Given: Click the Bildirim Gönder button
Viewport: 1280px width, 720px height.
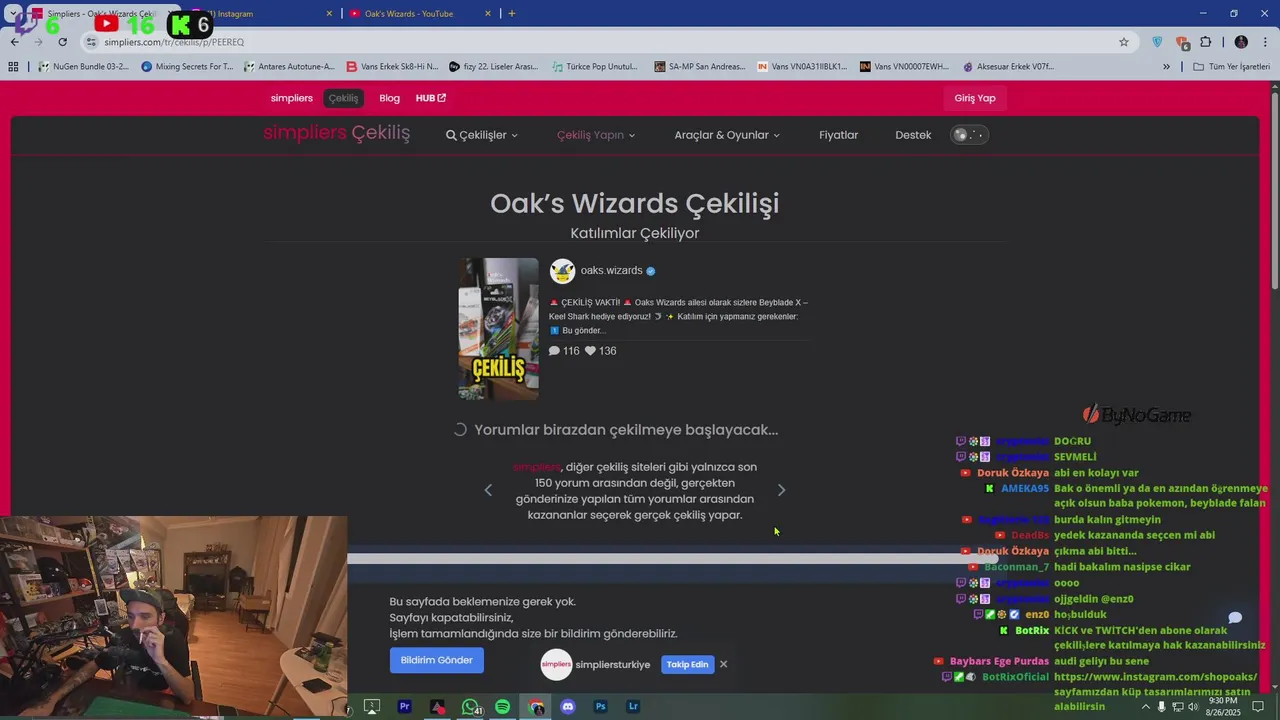Looking at the screenshot, I should tap(436, 660).
